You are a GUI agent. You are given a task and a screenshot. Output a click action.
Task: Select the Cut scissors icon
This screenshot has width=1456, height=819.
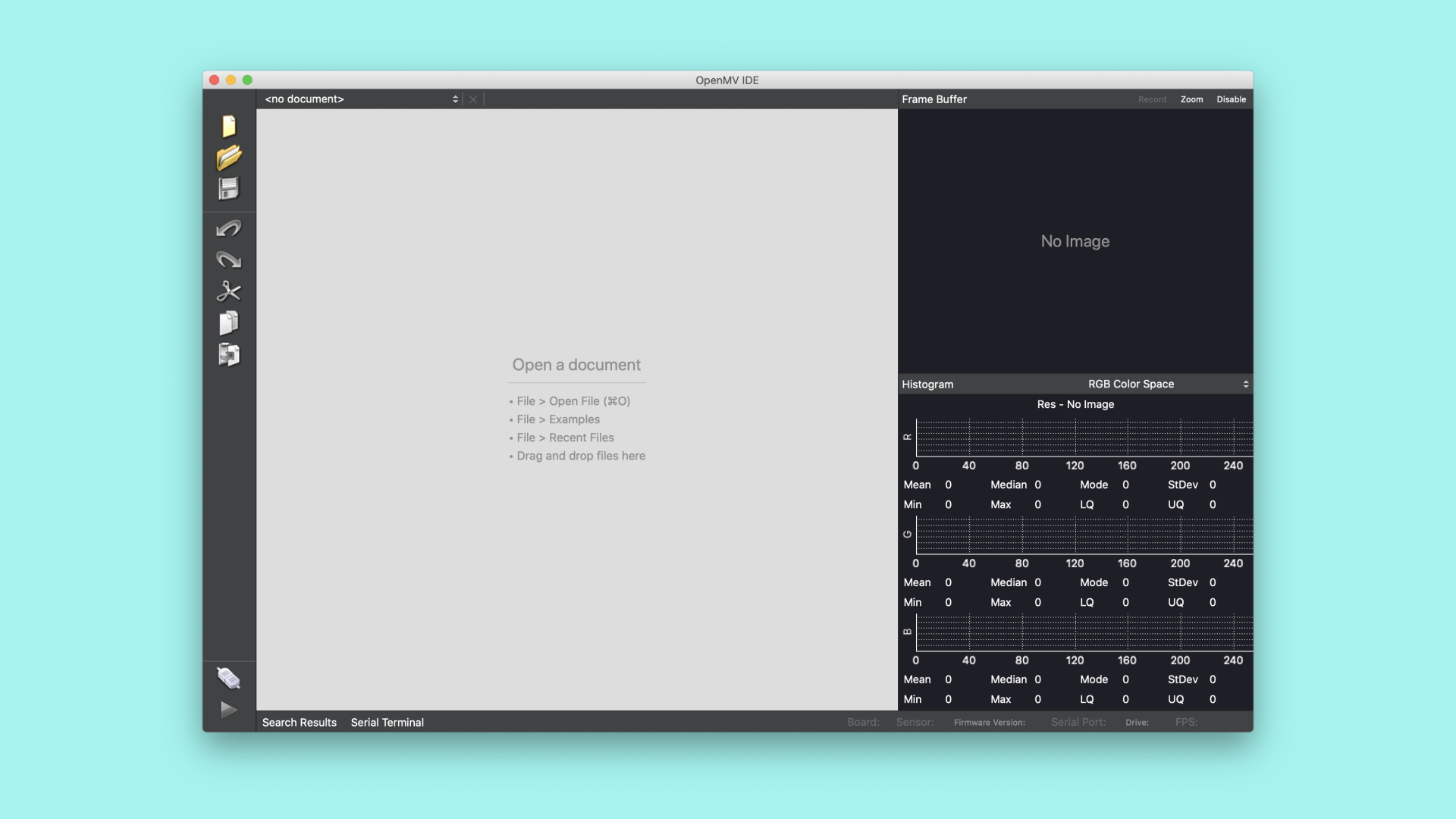228,291
